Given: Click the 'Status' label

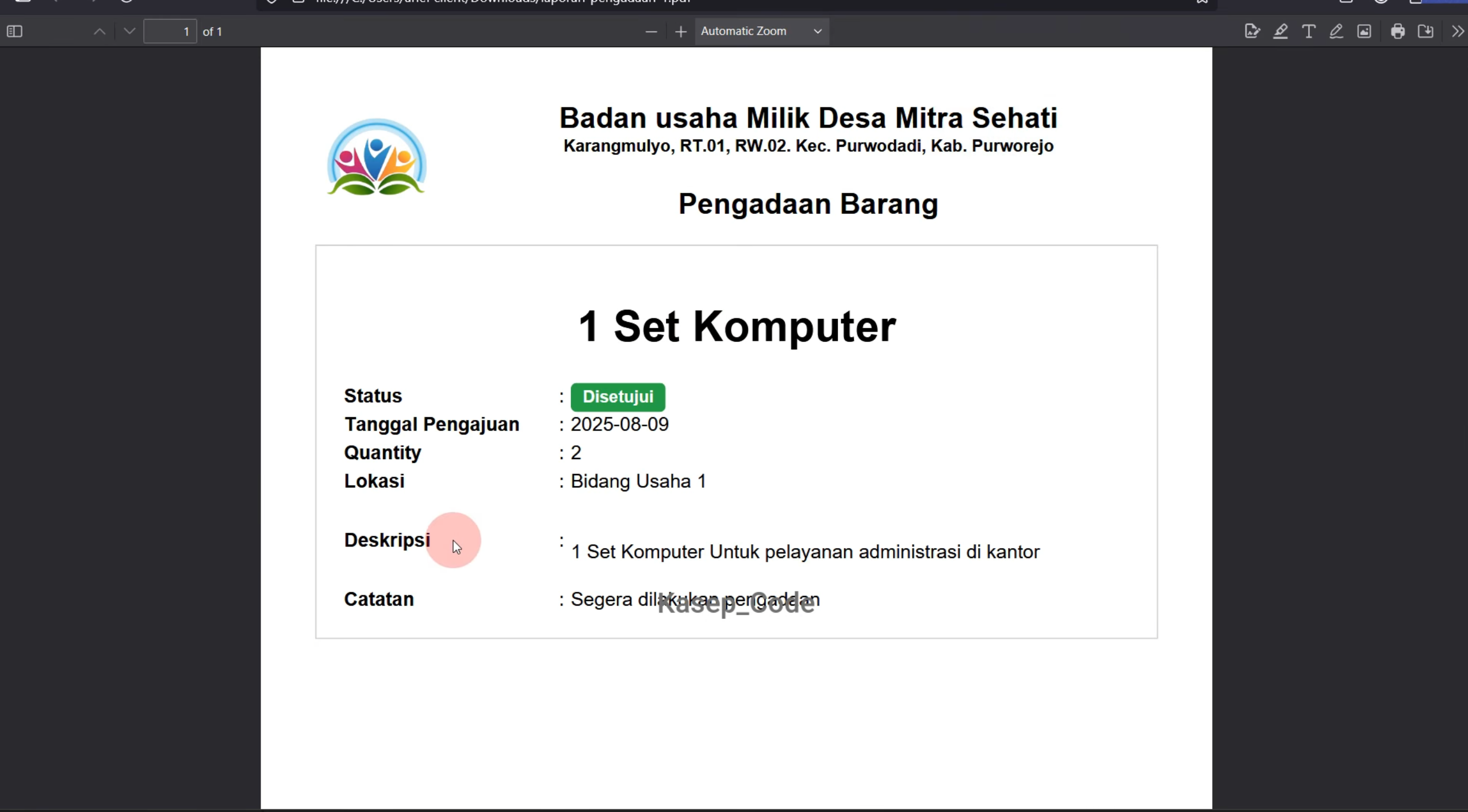Looking at the screenshot, I should point(373,396).
